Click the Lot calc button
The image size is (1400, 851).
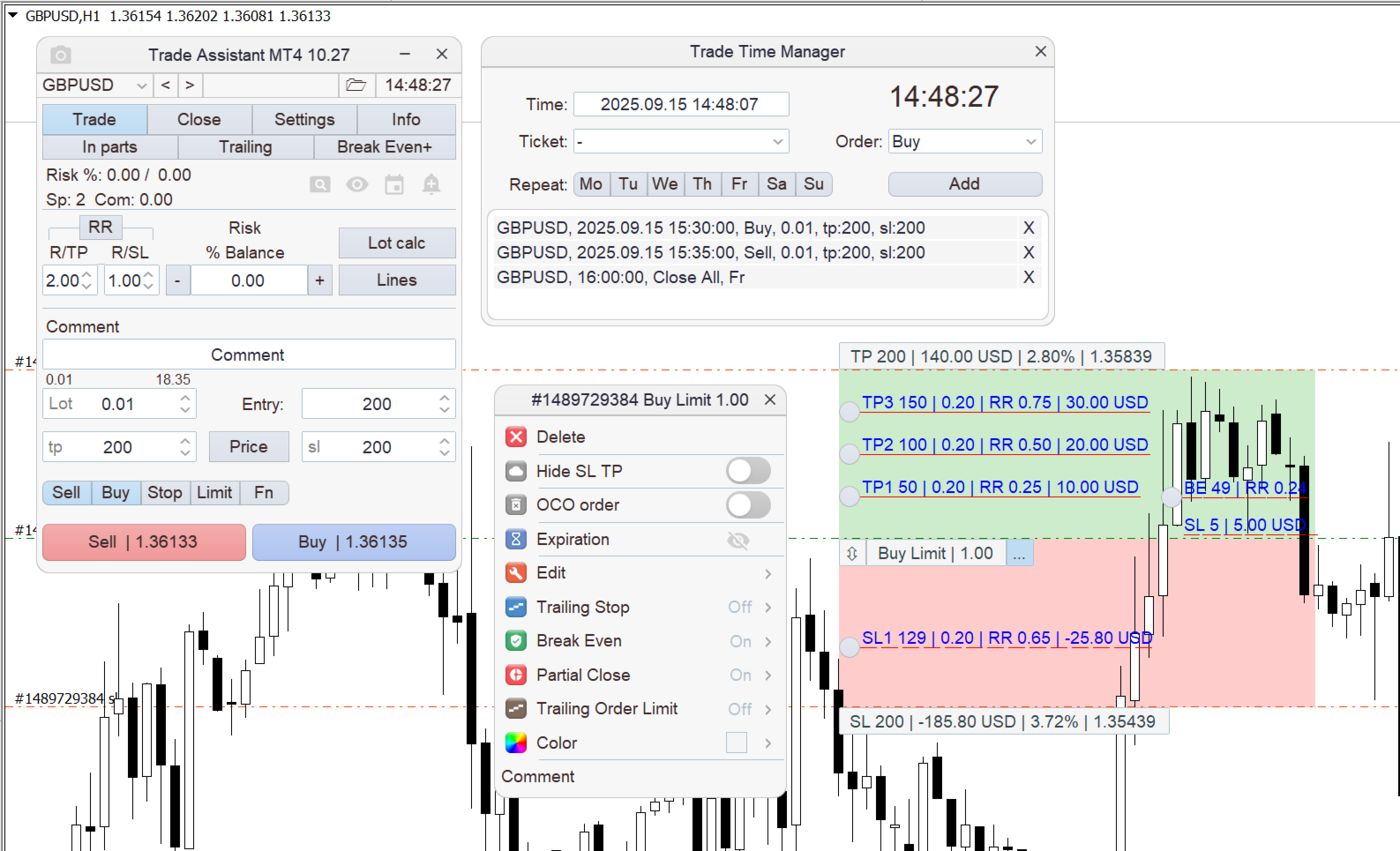tap(397, 243)
